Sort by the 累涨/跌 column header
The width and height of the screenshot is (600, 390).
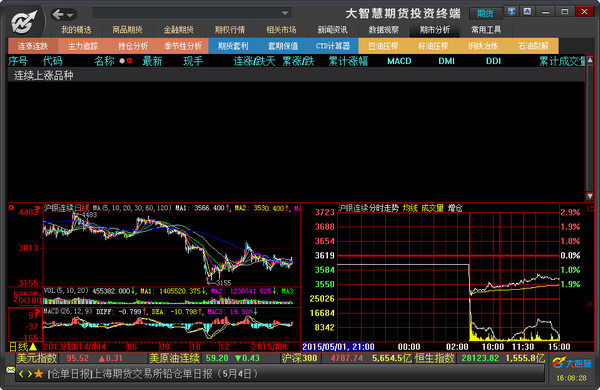tap(298, 61)
